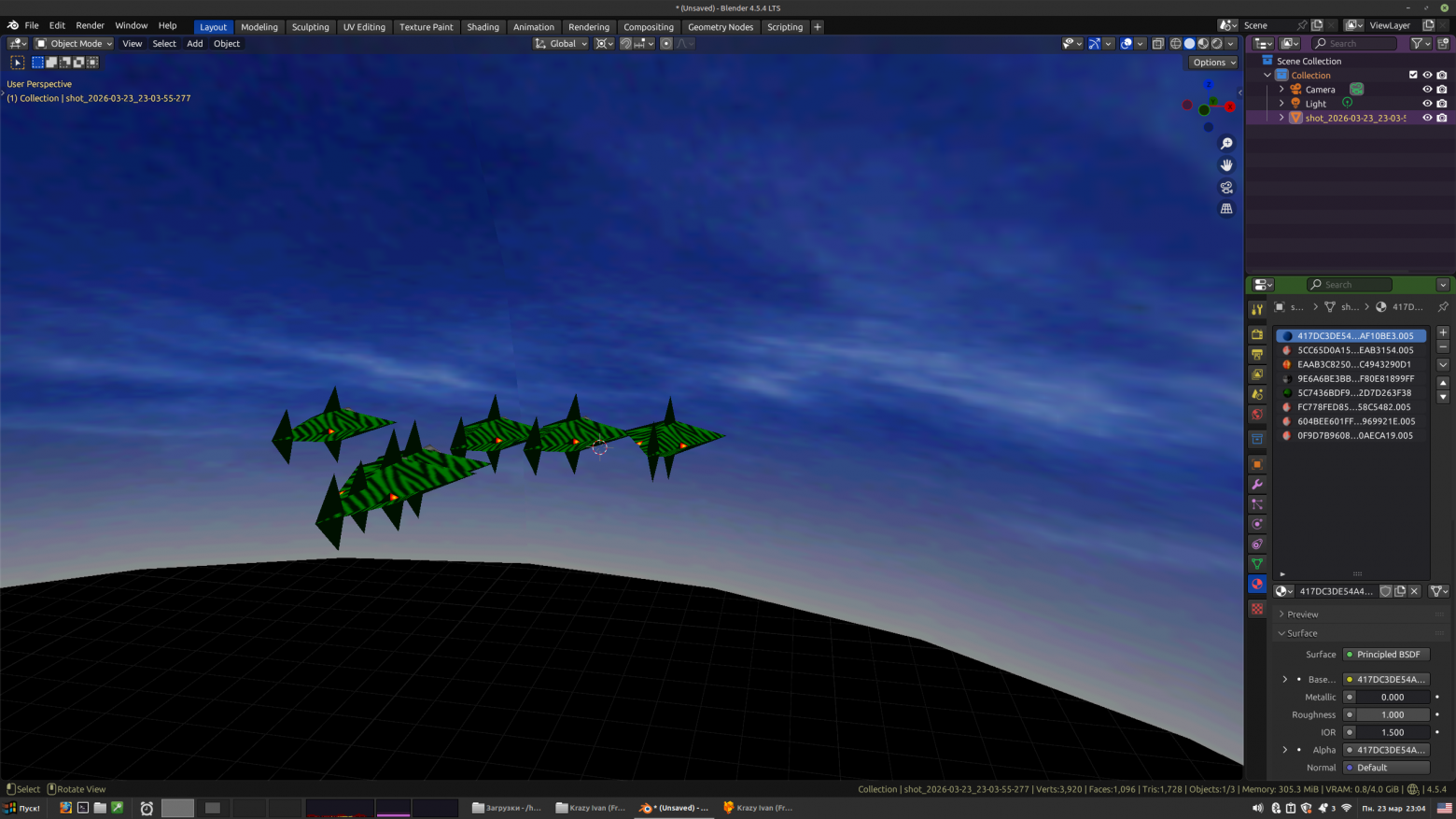This screenshot has height=819, width=1456.
Task: Add a material slot with plus button
Action: click(1443, 332)
